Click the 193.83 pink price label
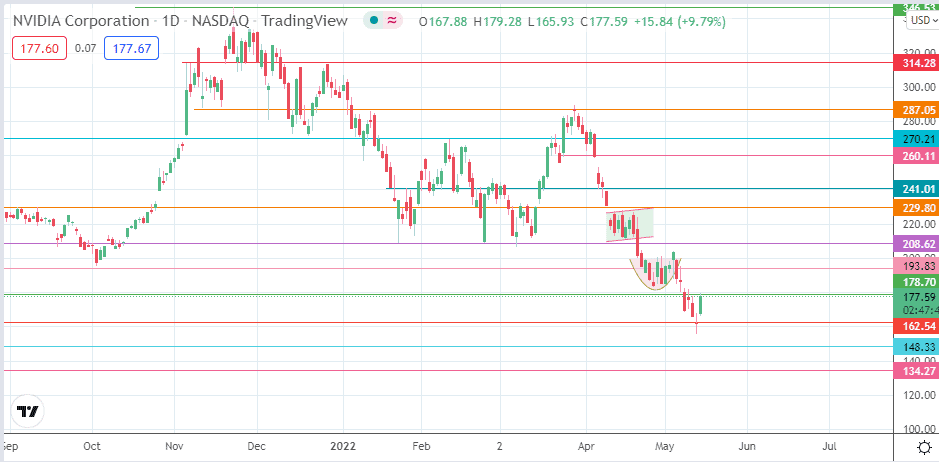The width and height of the screenshot is (939, 462). coord(915,265)
